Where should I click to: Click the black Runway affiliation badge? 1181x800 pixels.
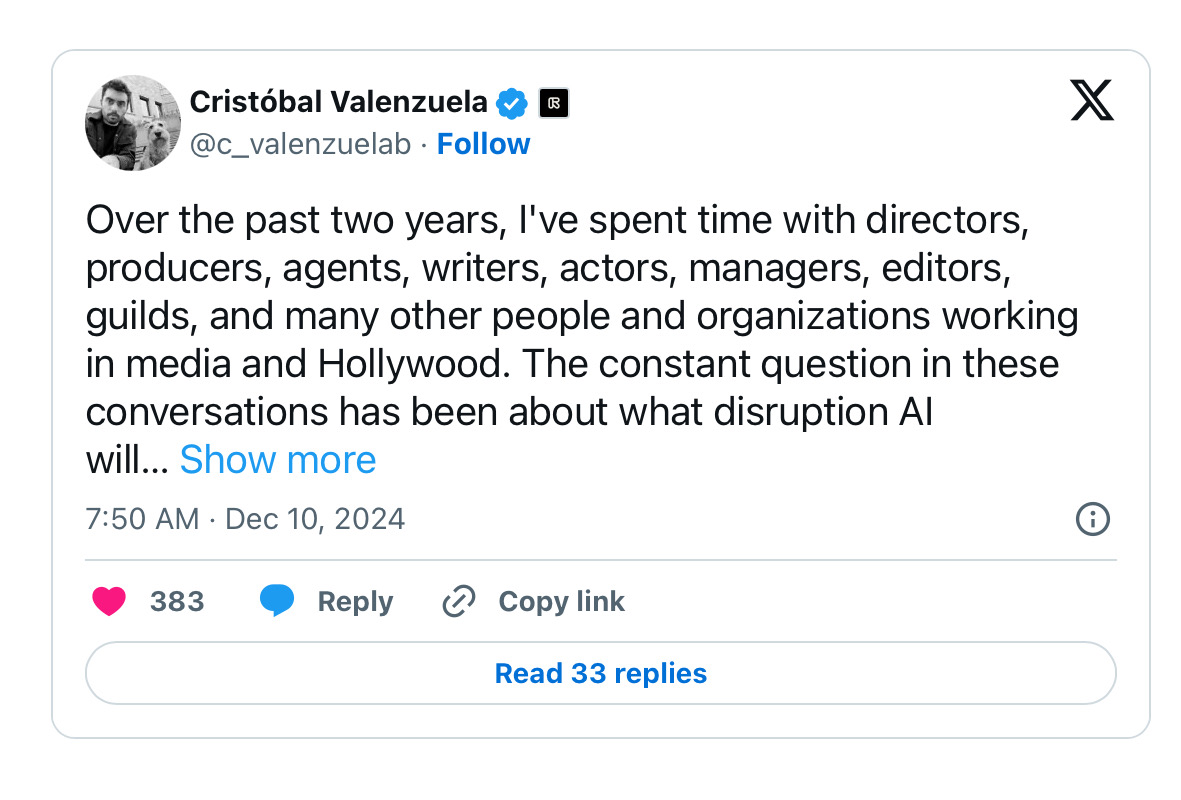554,102
